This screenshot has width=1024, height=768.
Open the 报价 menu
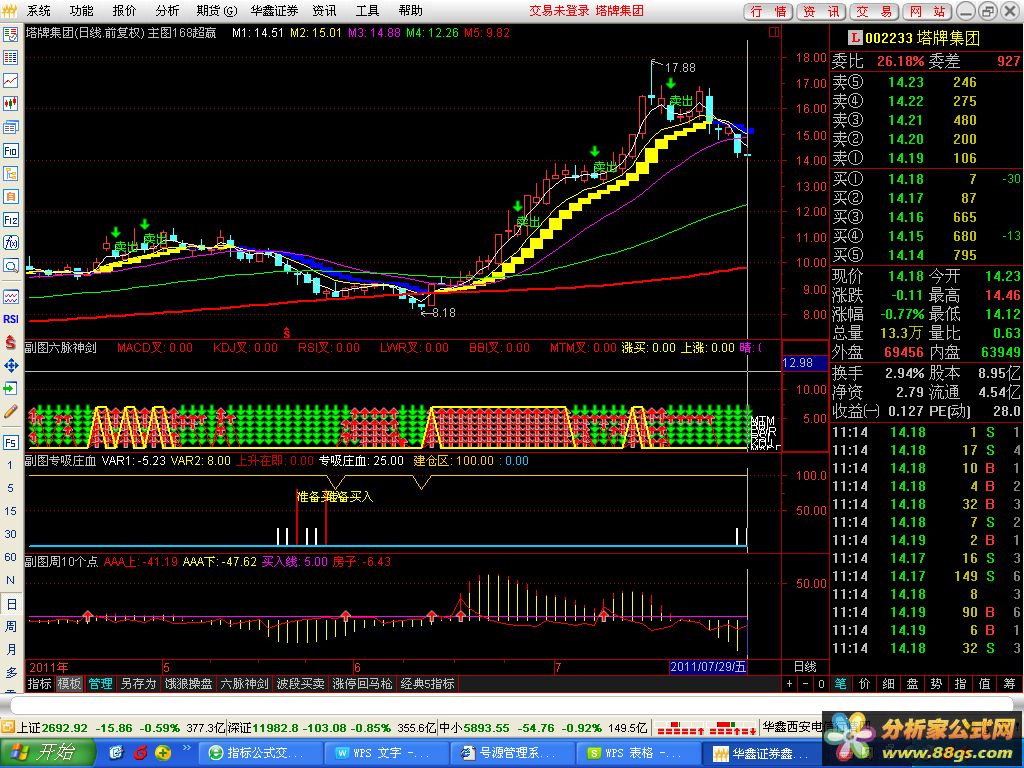tap(124, 10)
